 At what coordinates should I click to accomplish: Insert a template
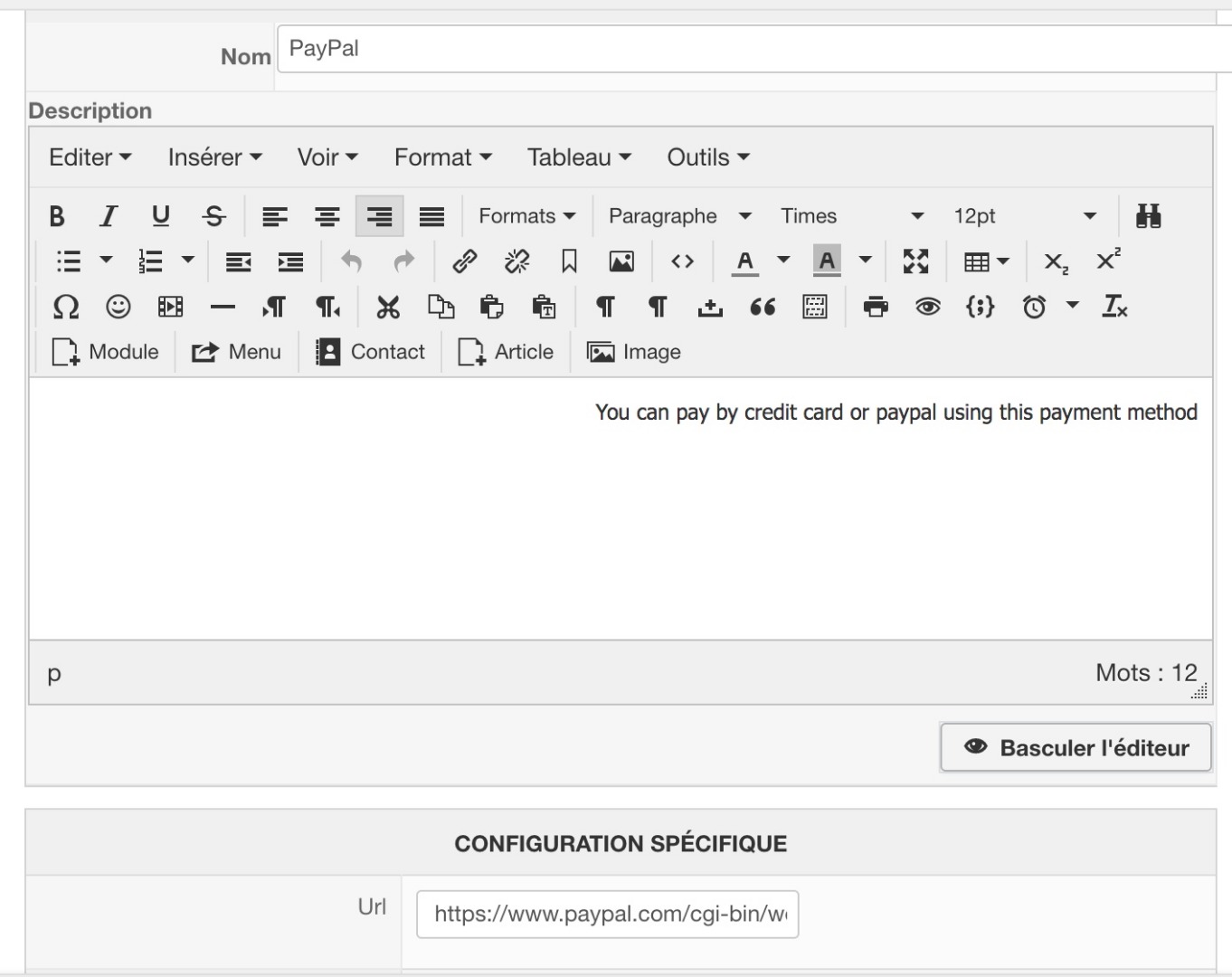click(x=815, y=308)
